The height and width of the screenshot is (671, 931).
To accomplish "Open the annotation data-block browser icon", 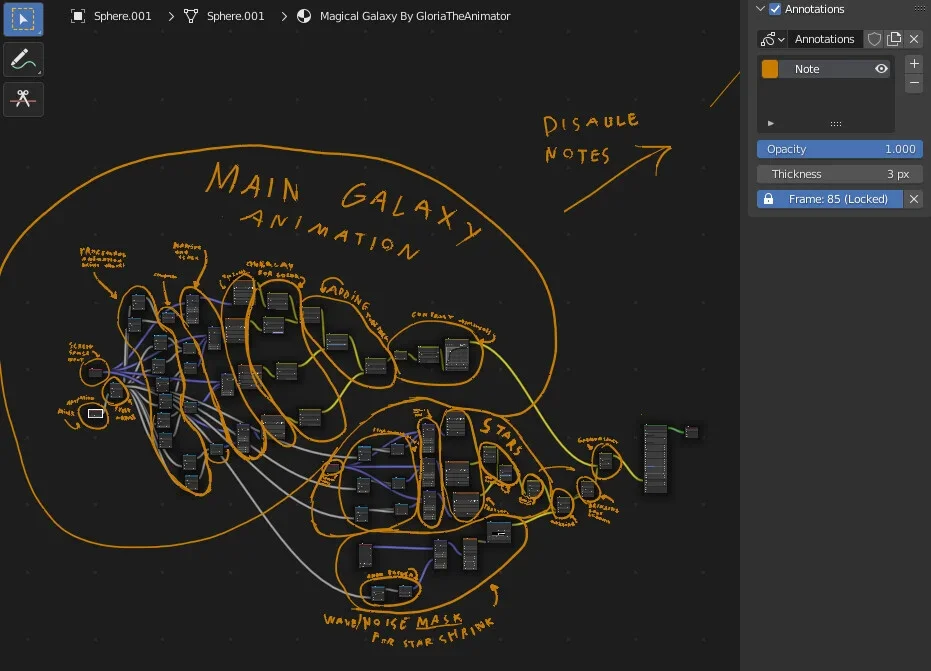I will click(763, 39).
